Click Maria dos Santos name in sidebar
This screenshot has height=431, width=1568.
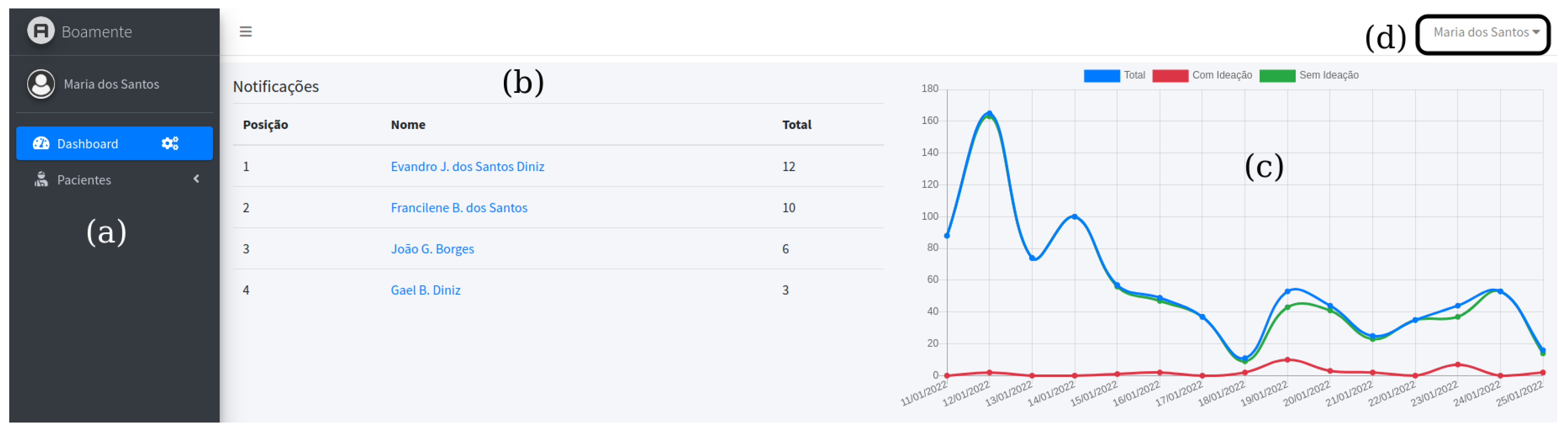pyautogui.click(x=111, y=85)
